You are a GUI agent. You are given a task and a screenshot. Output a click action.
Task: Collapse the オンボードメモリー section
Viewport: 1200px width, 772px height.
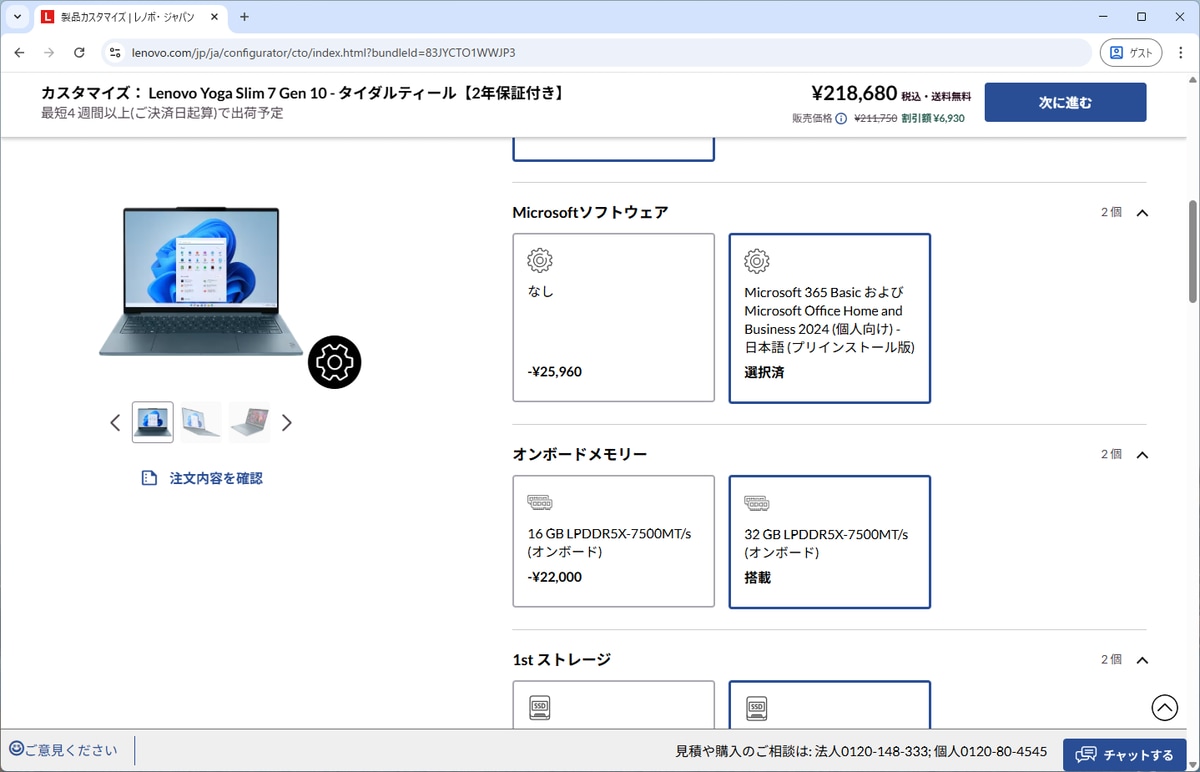click(x=1141, y=454)
